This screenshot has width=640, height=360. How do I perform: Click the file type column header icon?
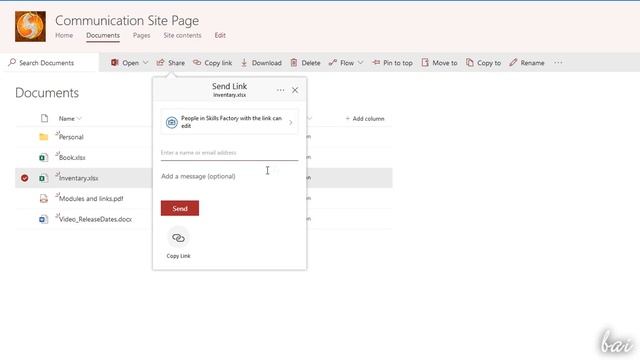[x=44, y=118]
